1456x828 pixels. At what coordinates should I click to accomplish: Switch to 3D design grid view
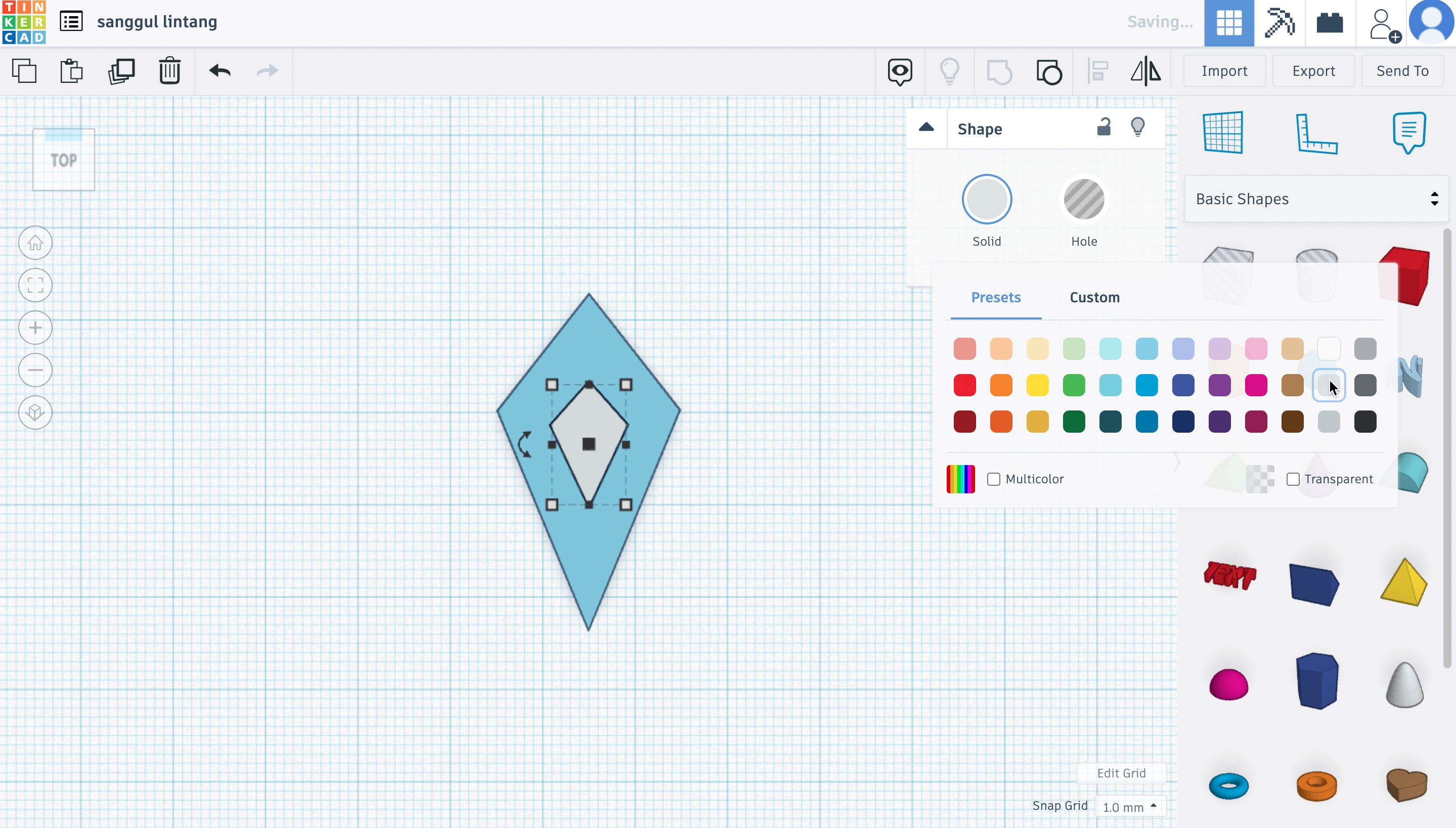pos(1229,23)
